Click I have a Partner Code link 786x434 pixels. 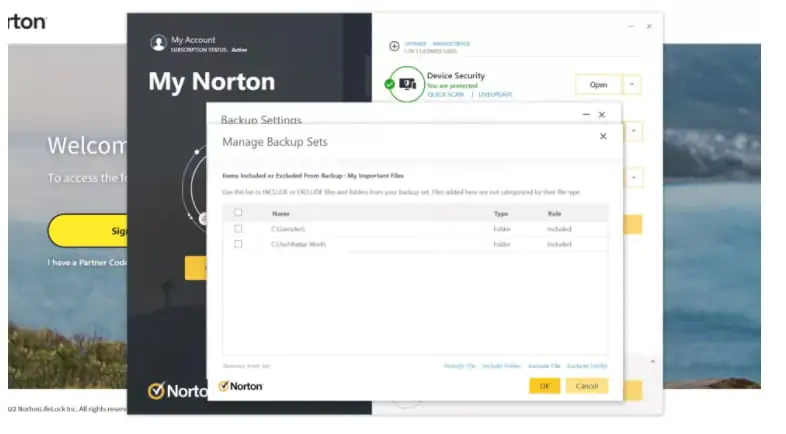88,262
